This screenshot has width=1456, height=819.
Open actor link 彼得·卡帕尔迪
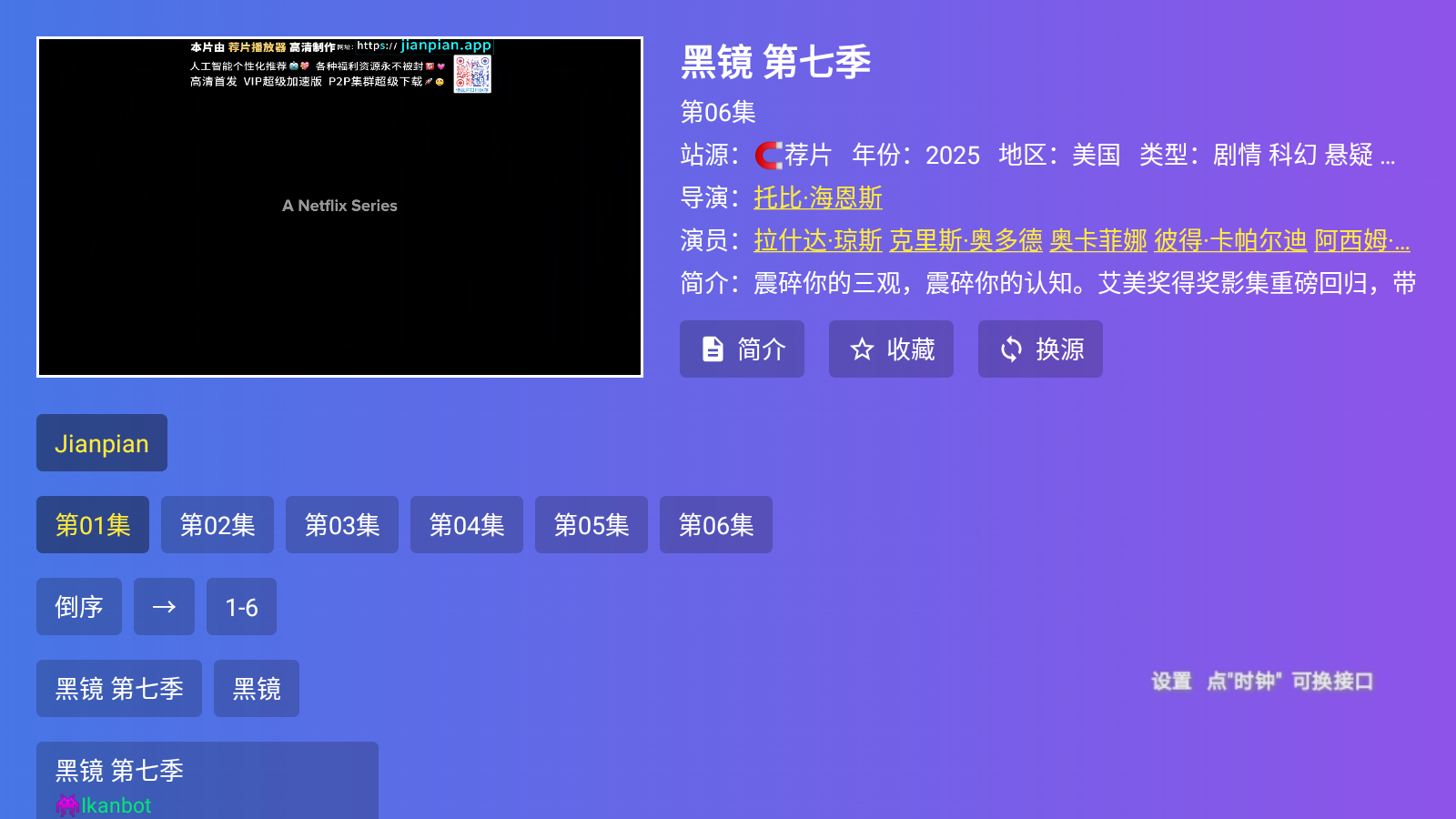point(1230,240)
